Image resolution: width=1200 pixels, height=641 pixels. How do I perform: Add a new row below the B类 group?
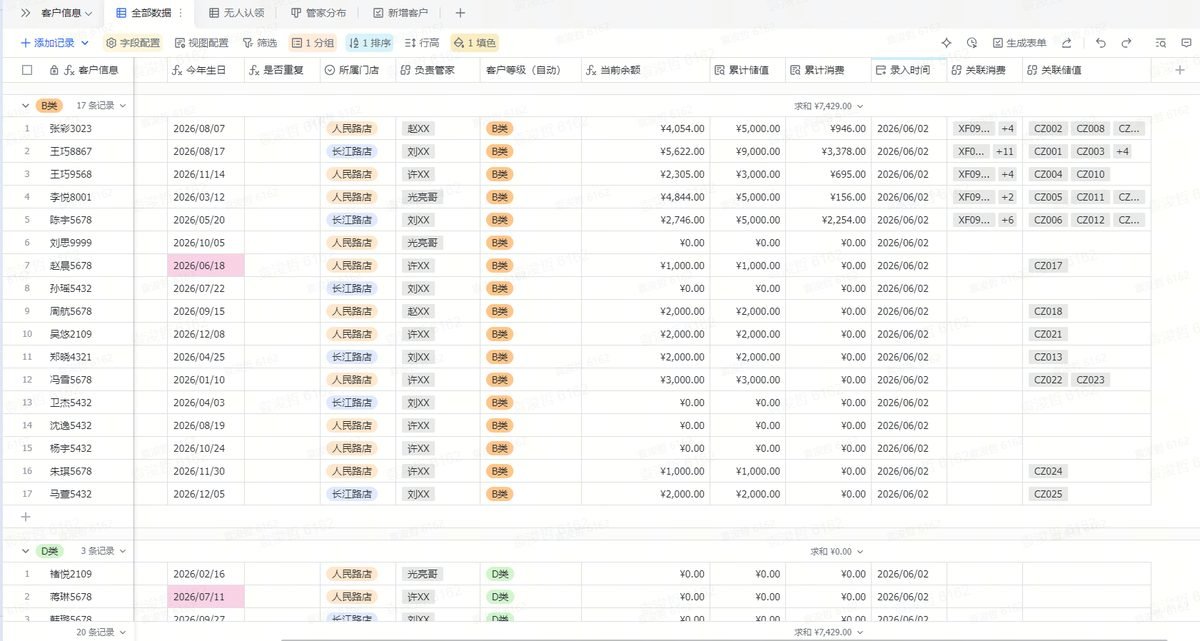pyautogui.click(x=26, y=517)
